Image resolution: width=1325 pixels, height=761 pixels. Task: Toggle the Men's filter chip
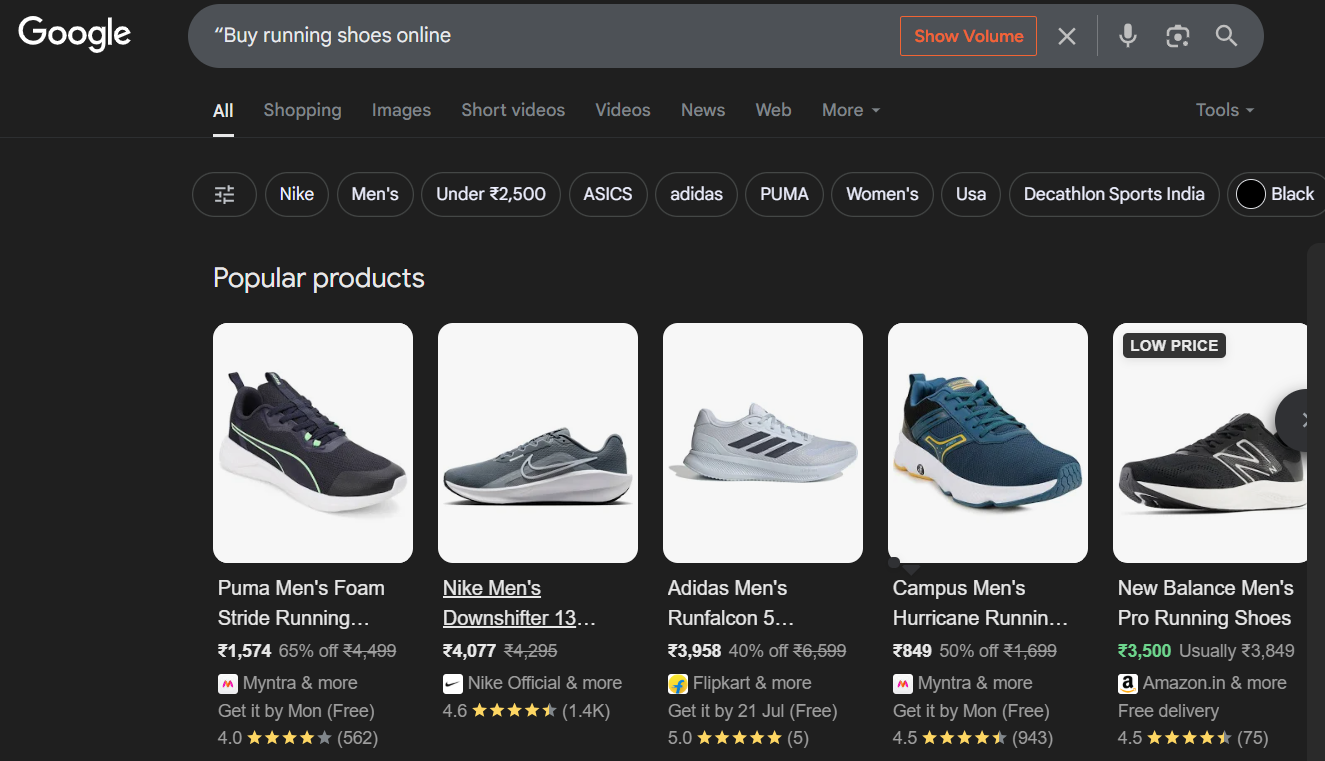(x=375, y=194)
